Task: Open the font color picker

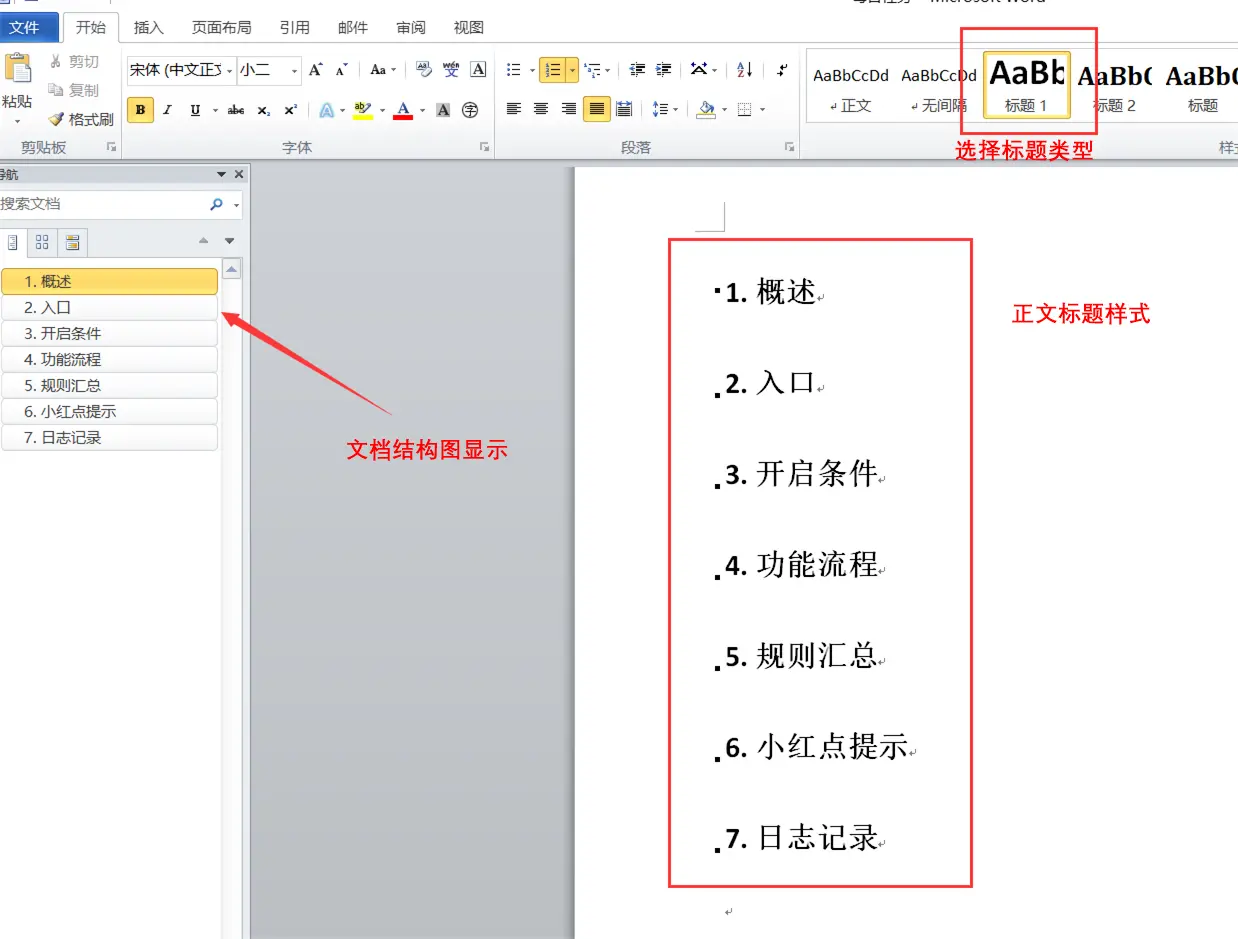Action: point(423,110)
